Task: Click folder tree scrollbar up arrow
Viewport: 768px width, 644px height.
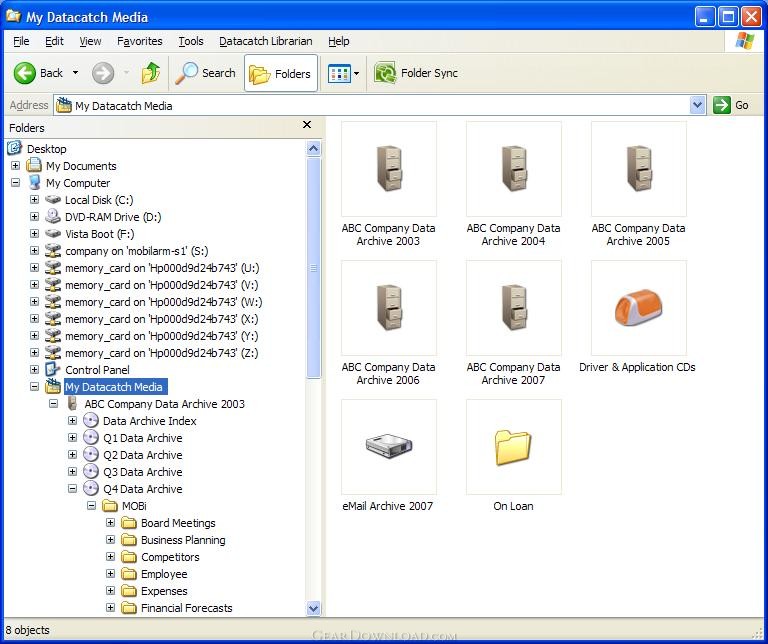Action: 313,148
